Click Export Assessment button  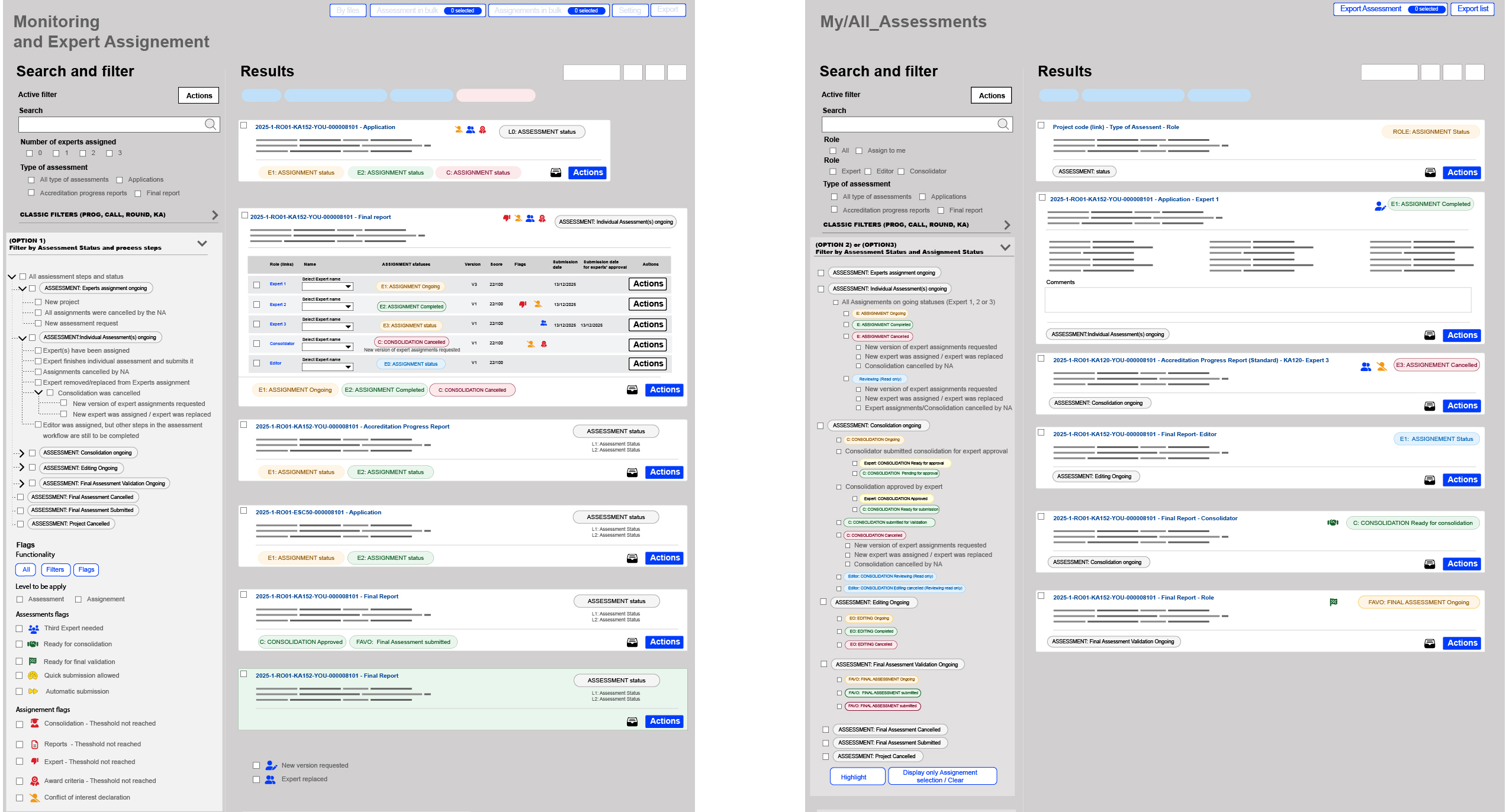[1390, 9]
